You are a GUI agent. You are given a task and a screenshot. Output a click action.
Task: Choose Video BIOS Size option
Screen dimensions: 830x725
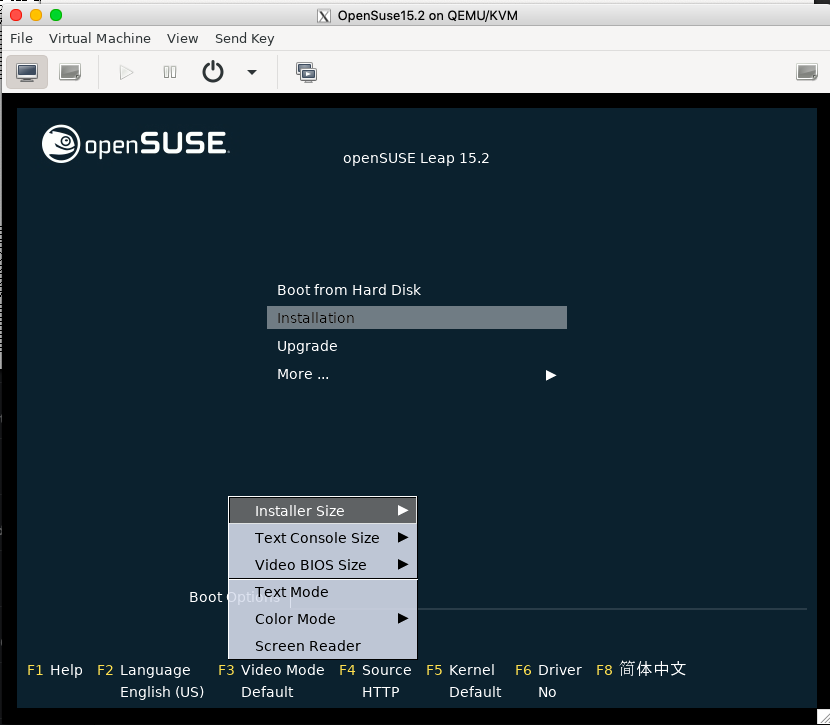click(x=322, y=565)
